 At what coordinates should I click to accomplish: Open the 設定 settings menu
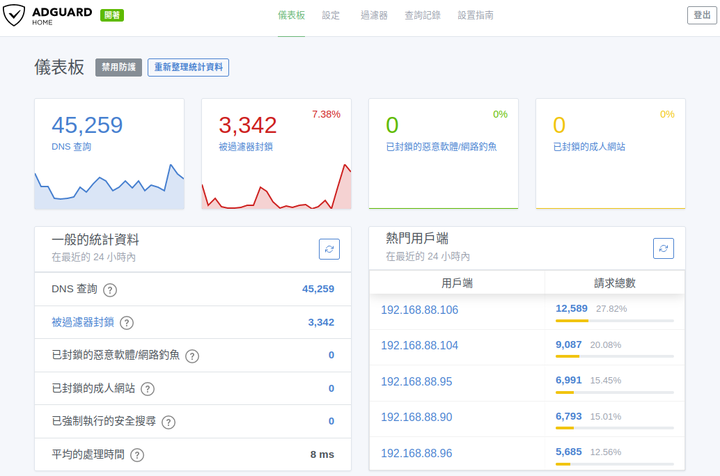(331, 16)
